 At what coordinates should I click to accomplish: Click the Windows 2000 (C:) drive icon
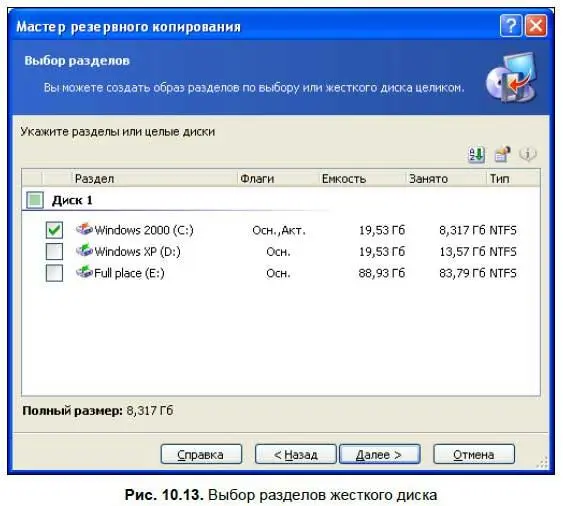point(84,229)
